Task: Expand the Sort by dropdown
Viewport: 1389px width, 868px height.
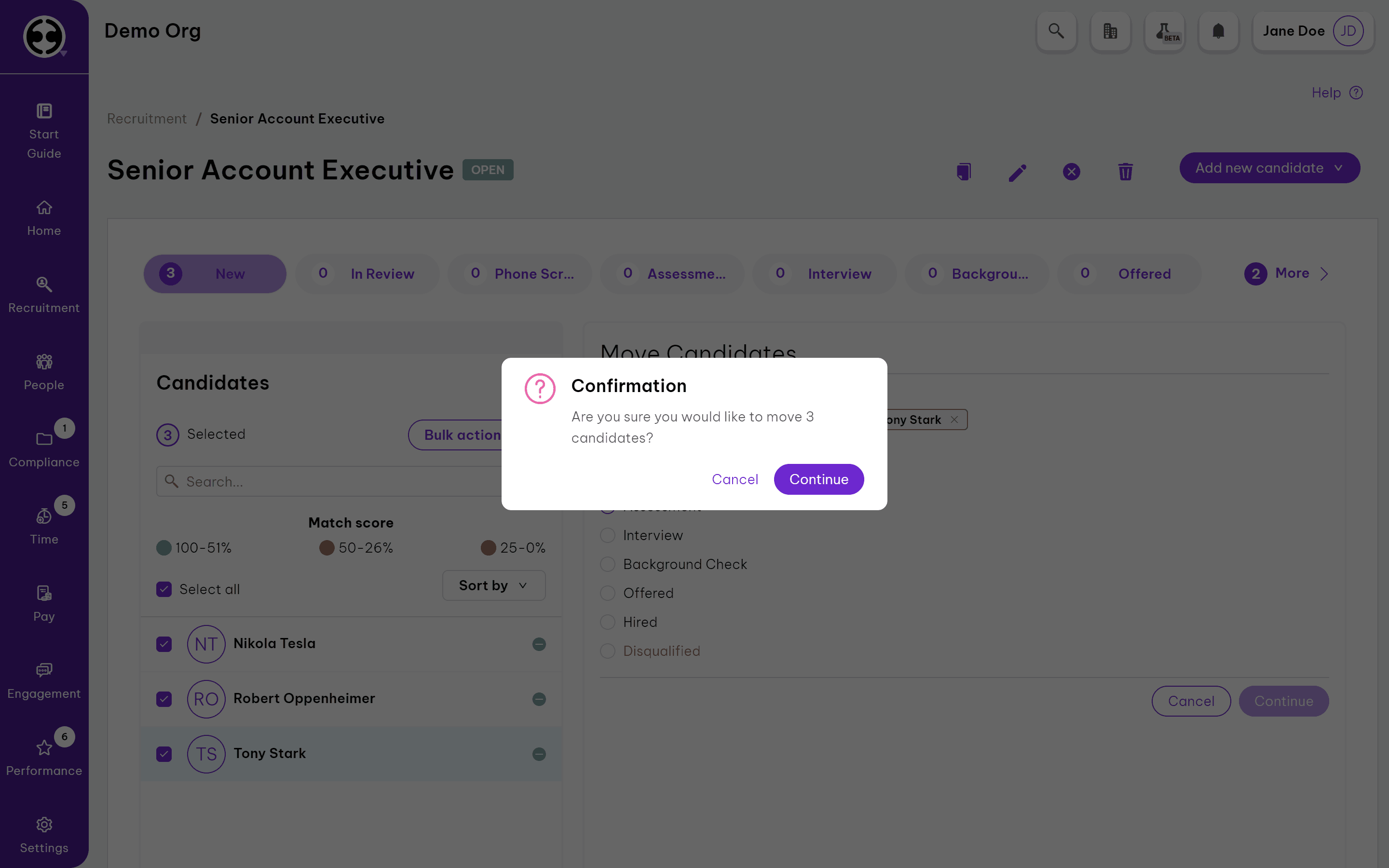Action: (493, 585)
